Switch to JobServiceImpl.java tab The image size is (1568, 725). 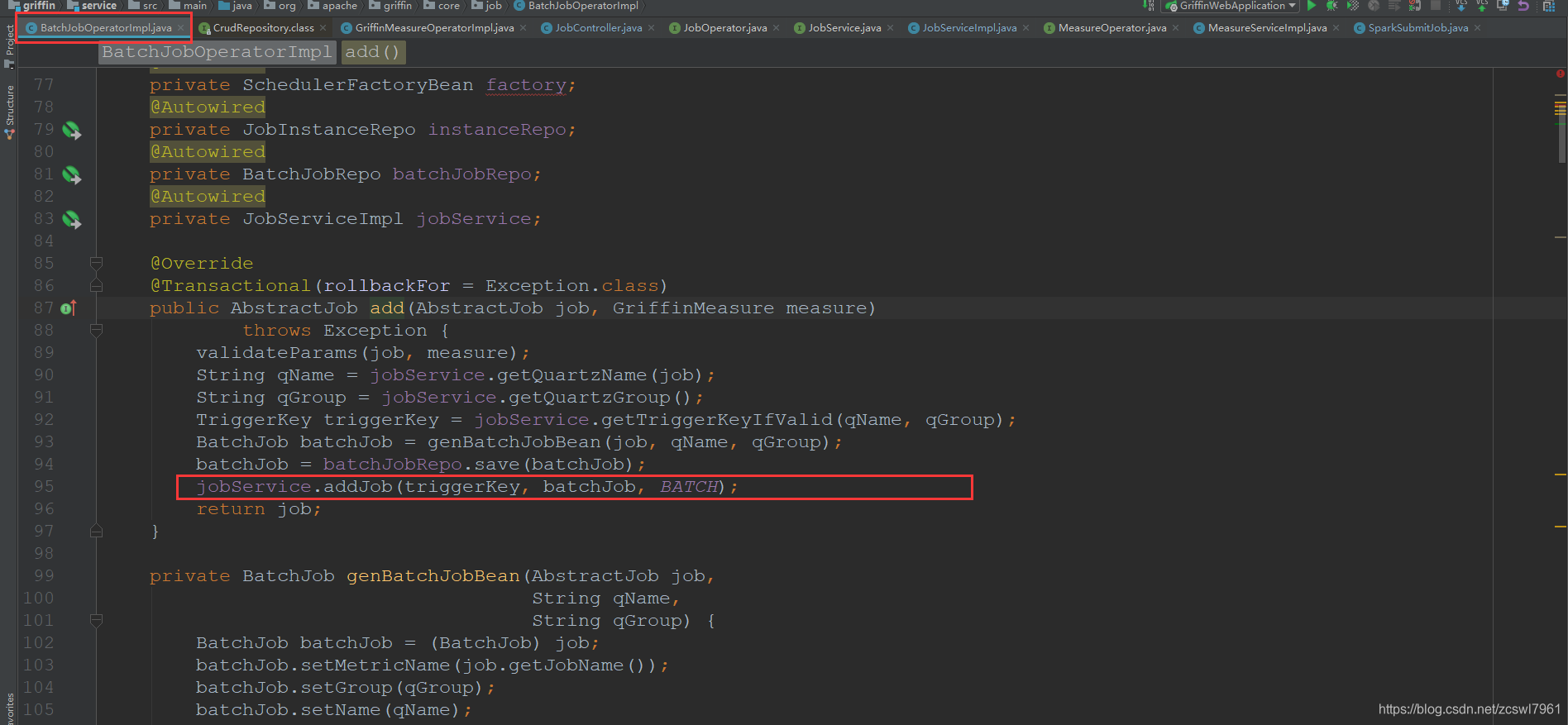click(x=969, y=28)
